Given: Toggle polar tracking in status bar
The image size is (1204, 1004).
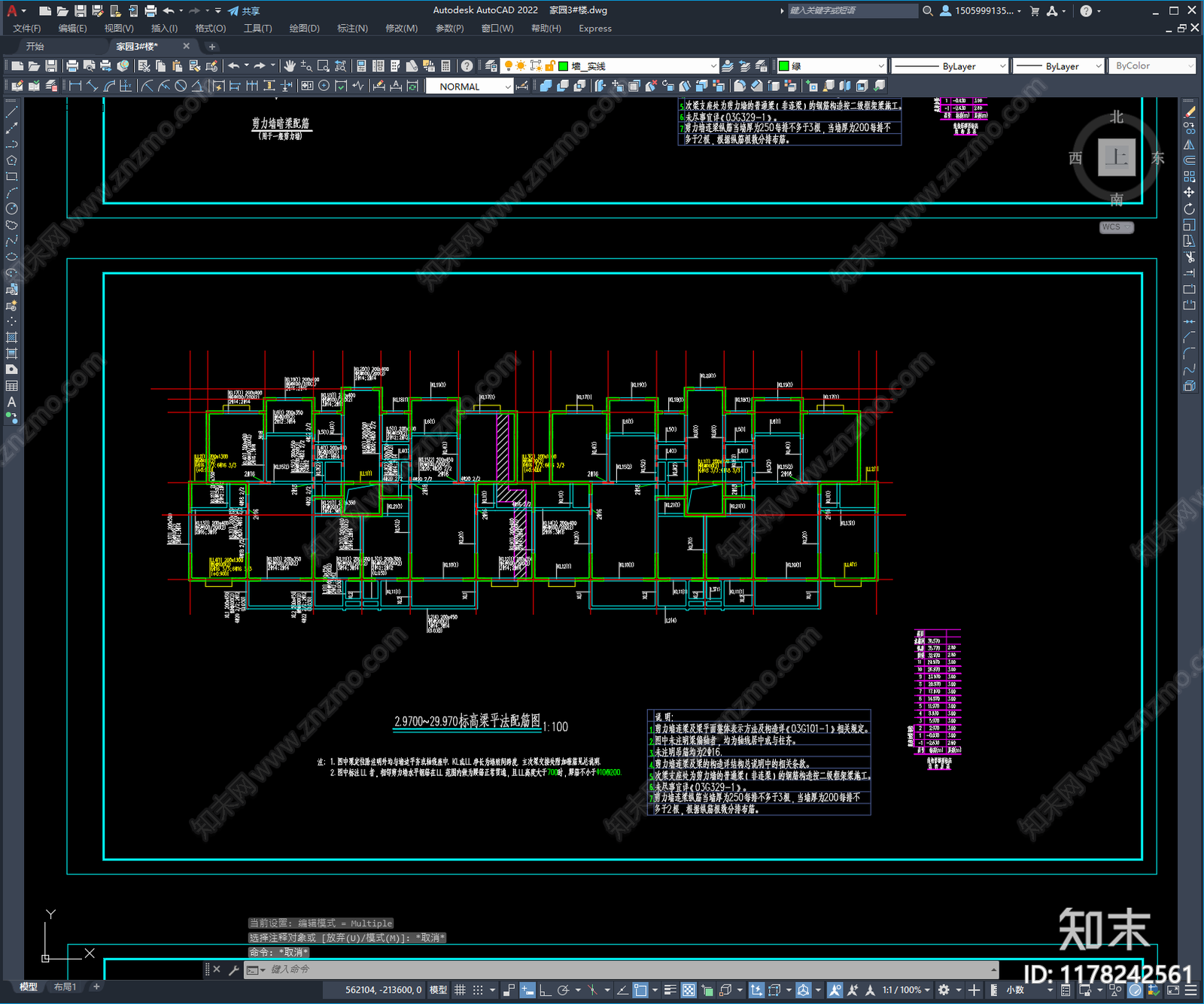Looking at the screenshot, I should (563, 990).
